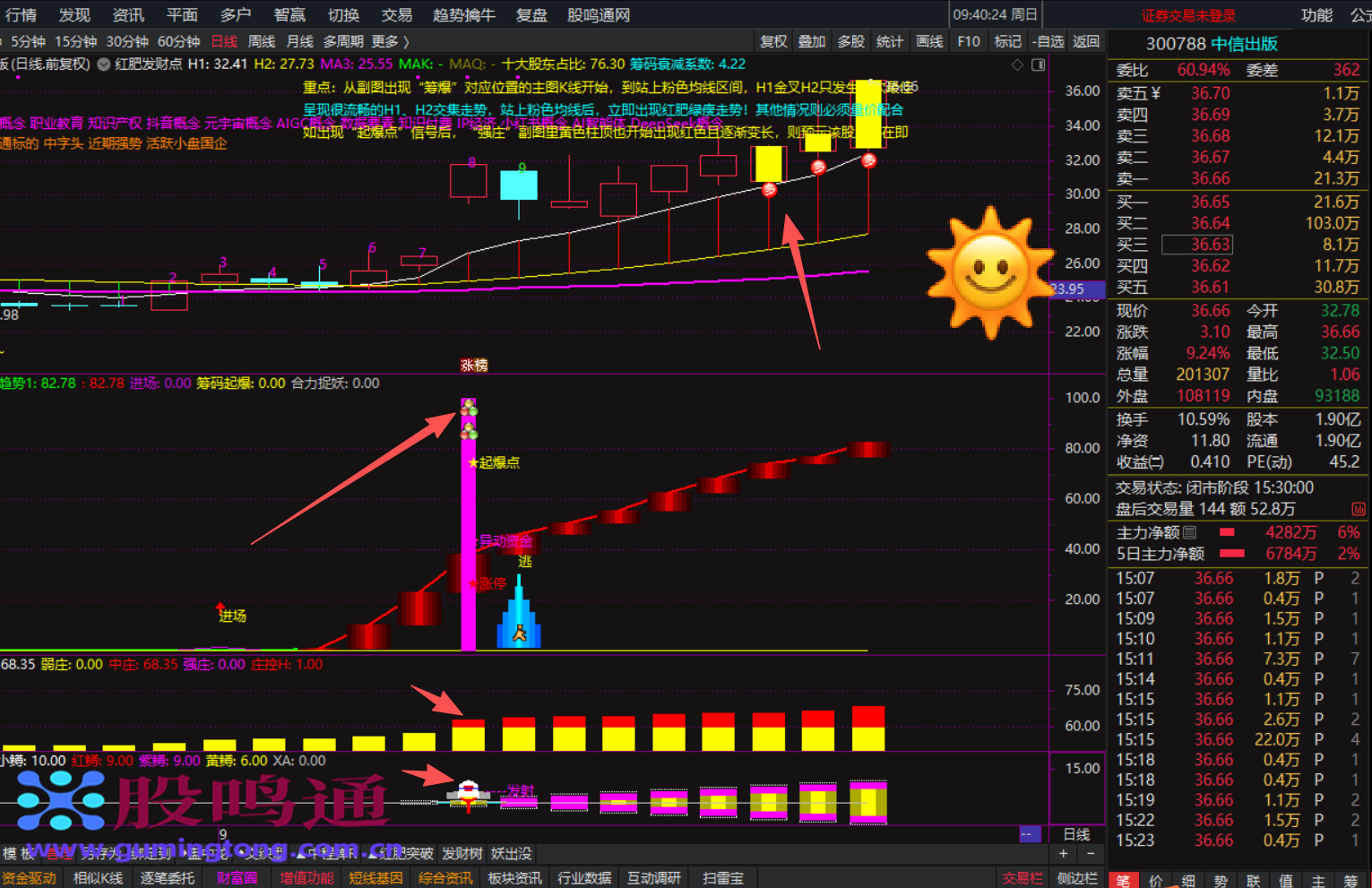Toggle the 侧边栏 sidebar display
This screenshot has height=888, width=1372.
coord(1078,878)
